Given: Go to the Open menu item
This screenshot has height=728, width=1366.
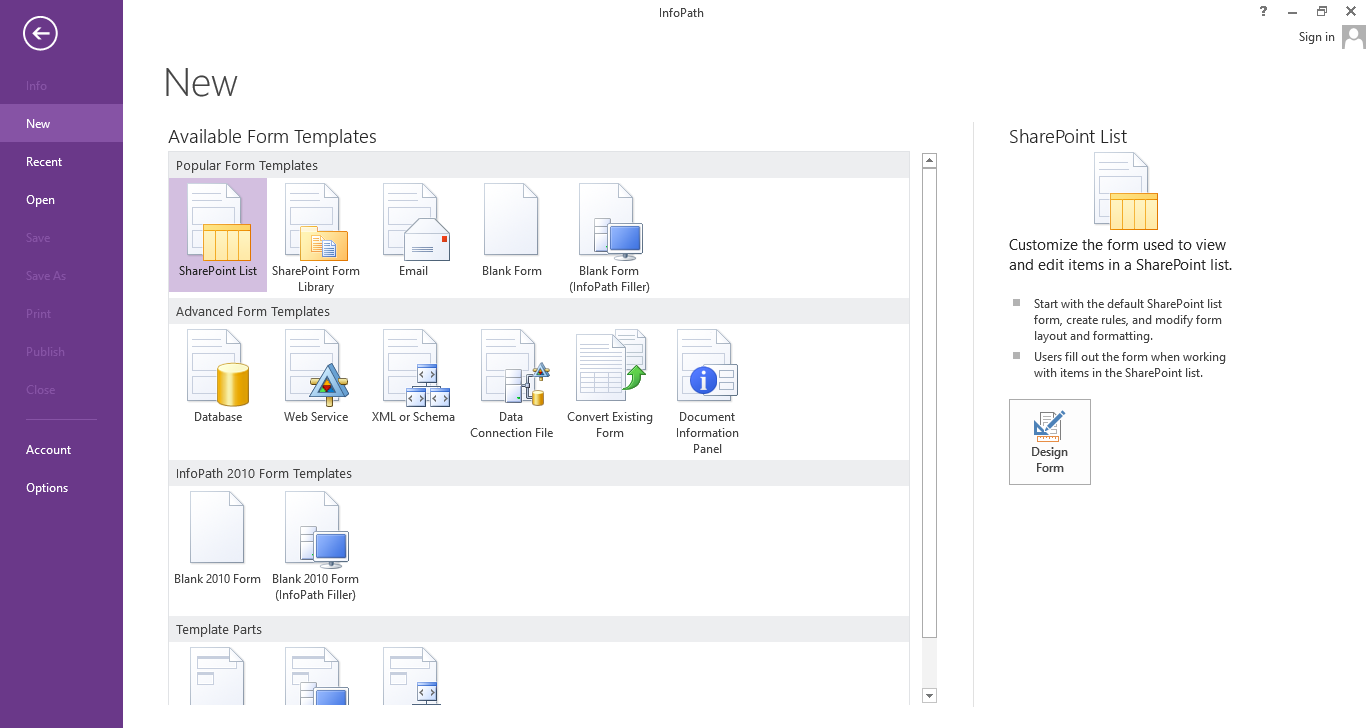Looking at the screenshot, I should (x=41, y=200).
